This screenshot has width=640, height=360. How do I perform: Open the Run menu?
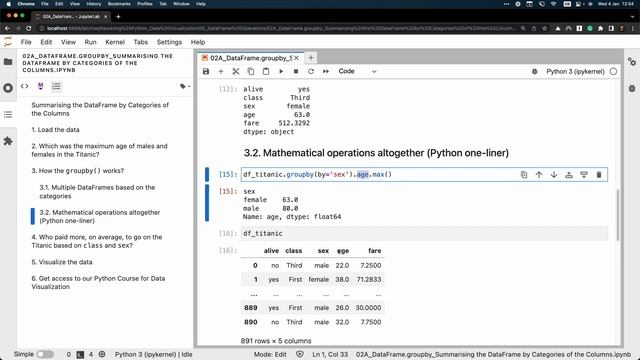point(90,42)
